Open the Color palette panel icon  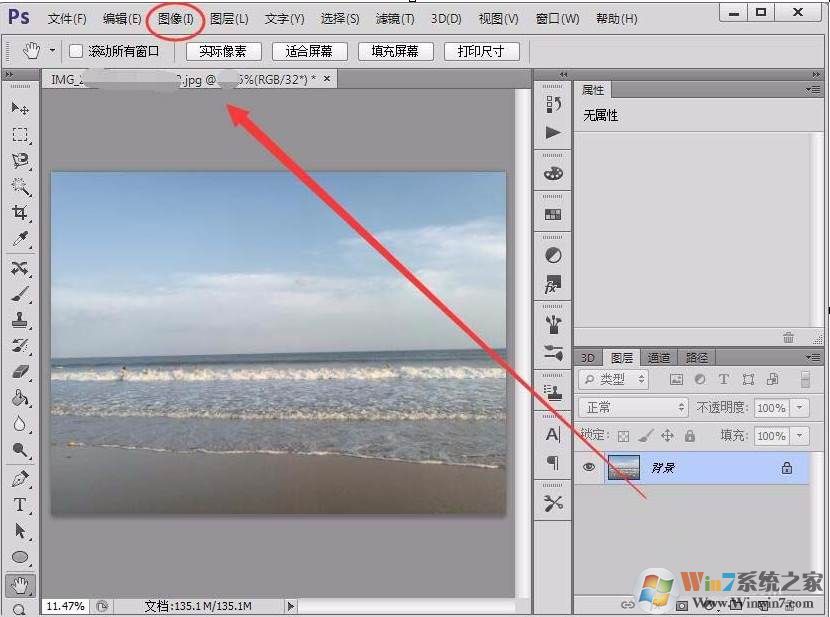(553, 173)
